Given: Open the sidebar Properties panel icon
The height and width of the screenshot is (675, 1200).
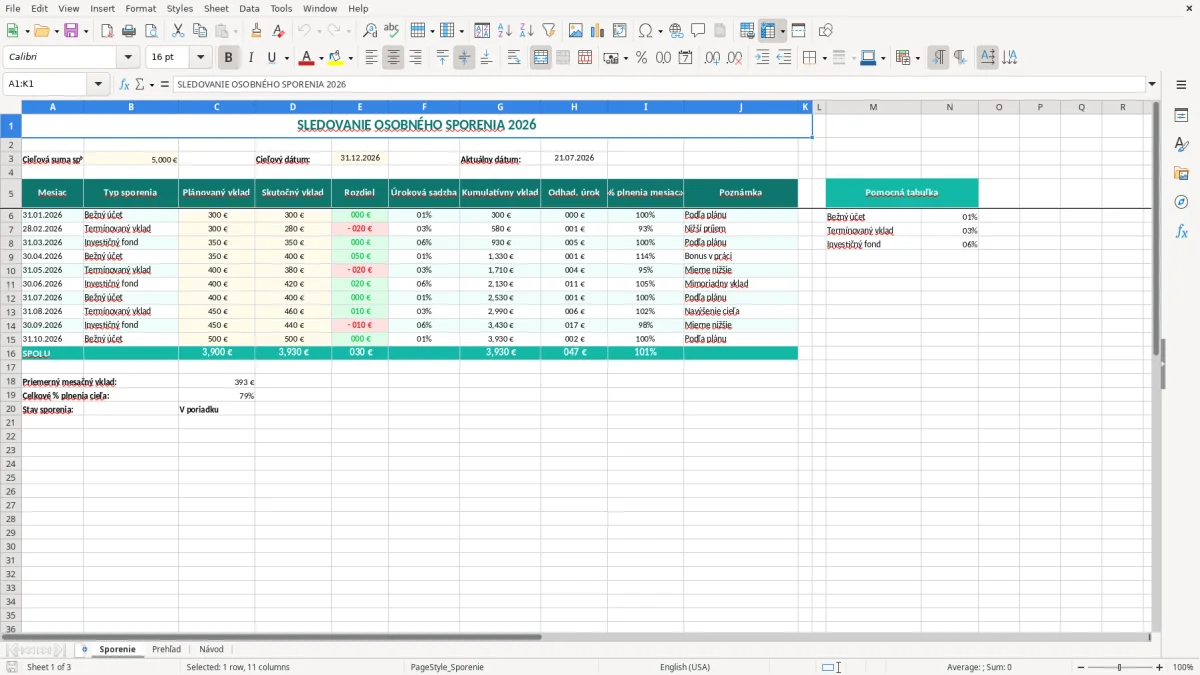Looking at the screenshot, I should point(1181,116).
